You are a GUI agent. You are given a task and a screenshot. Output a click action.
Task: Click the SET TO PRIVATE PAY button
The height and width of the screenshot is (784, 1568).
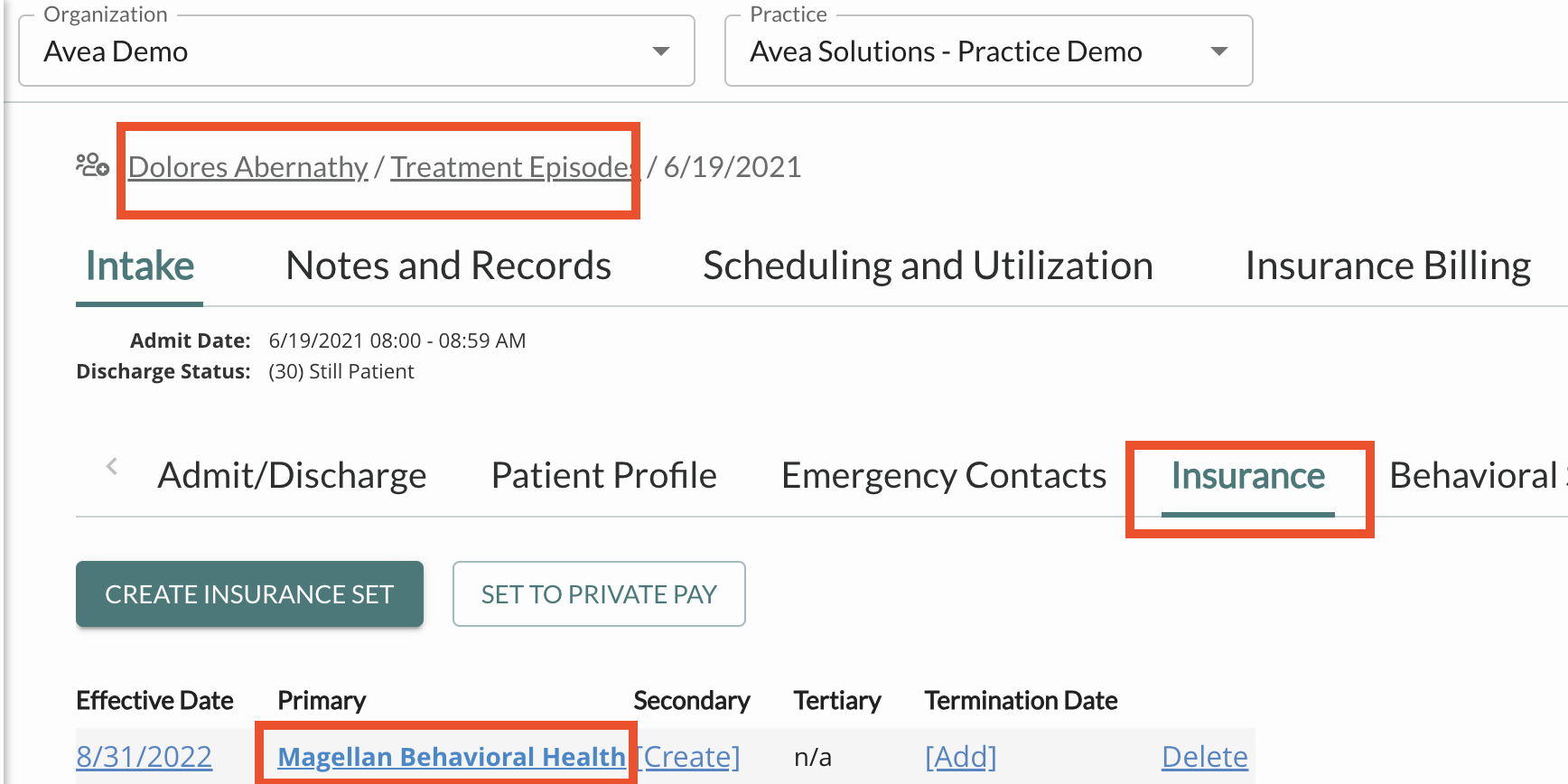598,593
